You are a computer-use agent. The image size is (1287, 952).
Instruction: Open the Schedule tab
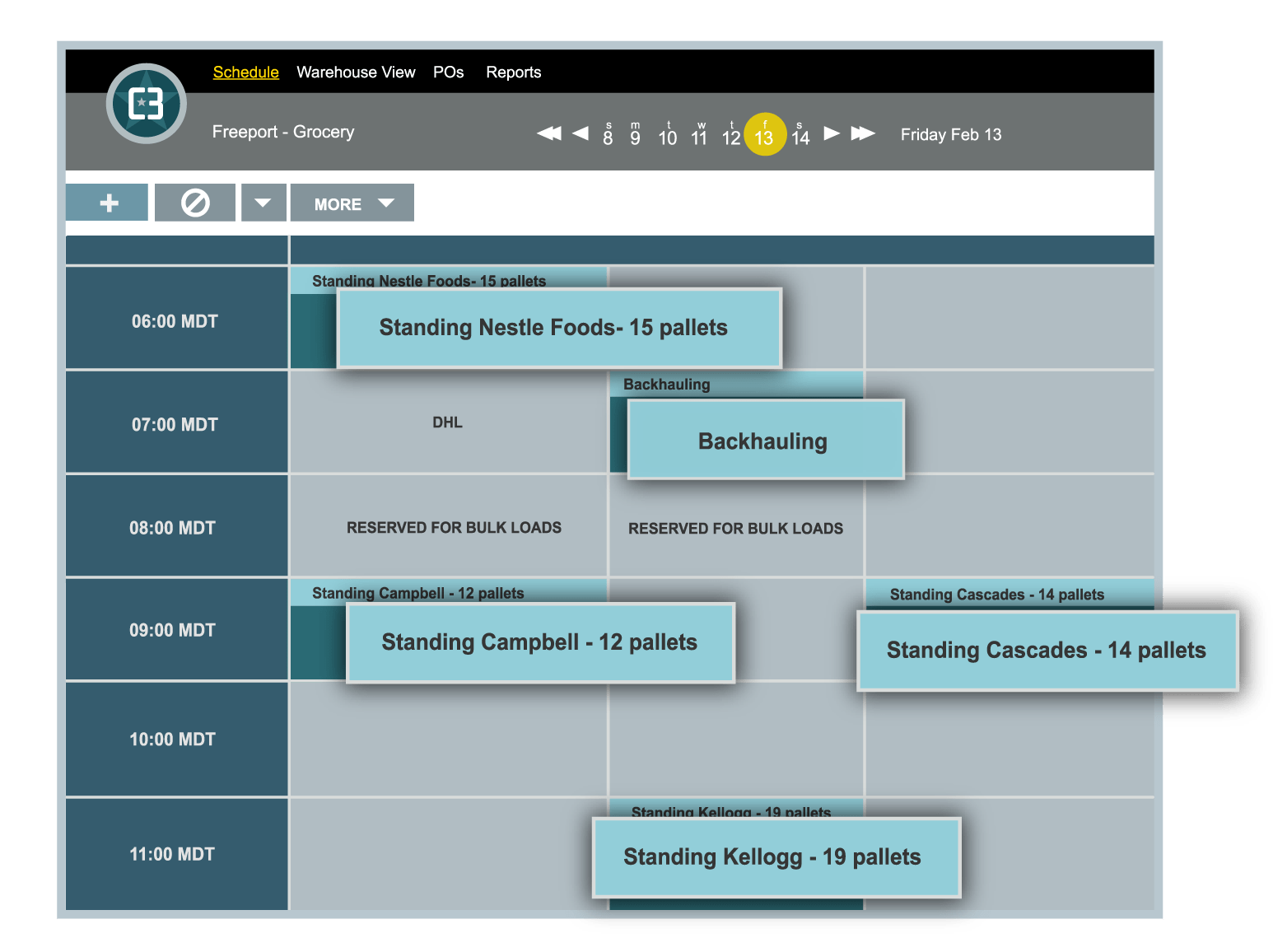click(246, 72)
